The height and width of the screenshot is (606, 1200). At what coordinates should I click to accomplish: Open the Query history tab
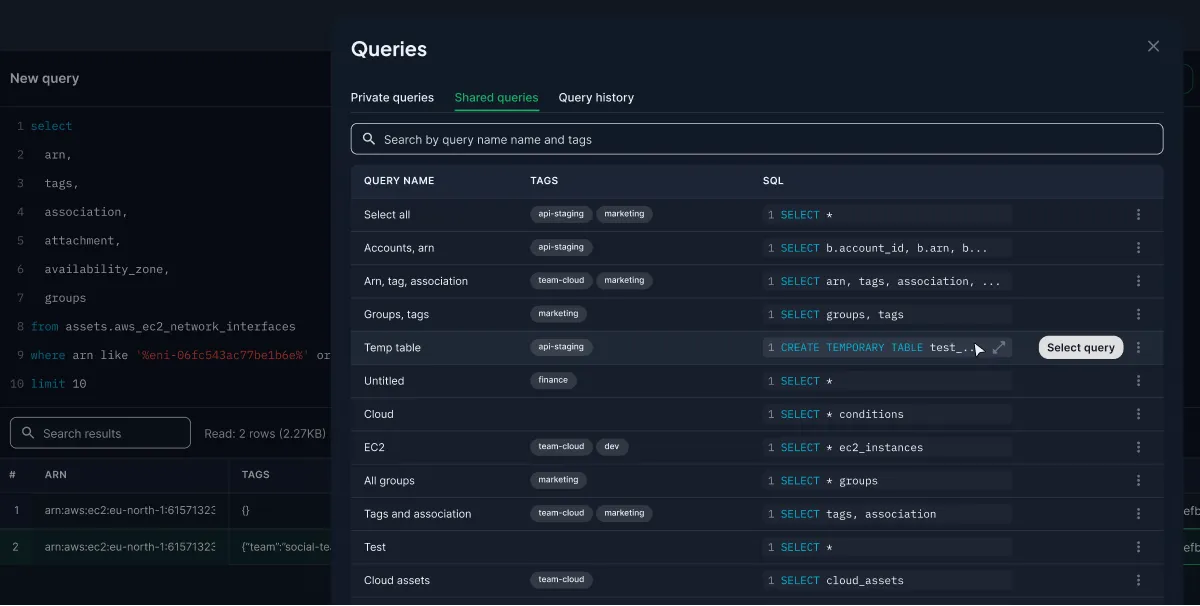pyautogui.click(x=596, y=98)
